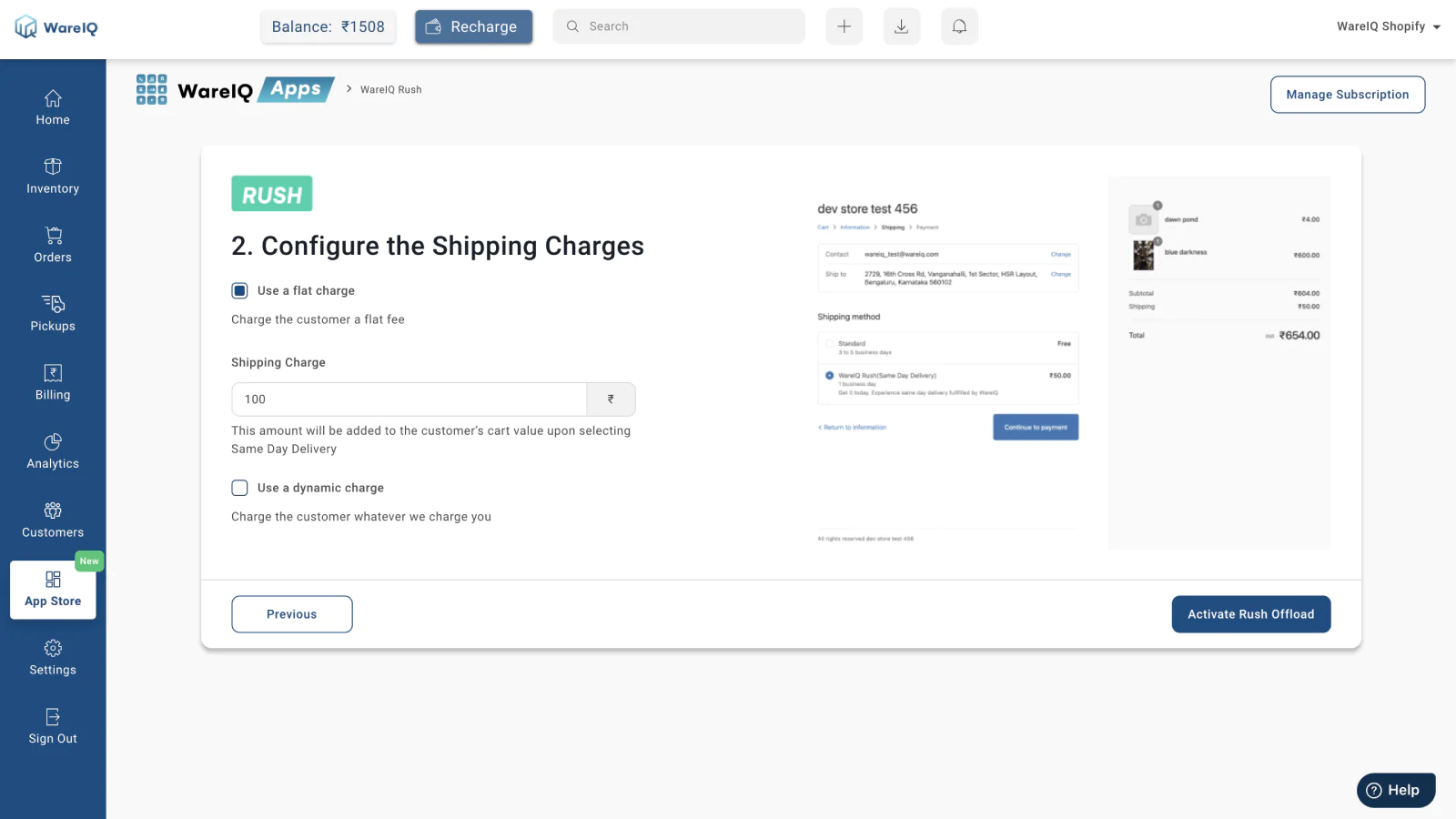Click the Recharge button
Image resolution: width=1456 pixels, height=819 pixels.
[x=473, y=26]
